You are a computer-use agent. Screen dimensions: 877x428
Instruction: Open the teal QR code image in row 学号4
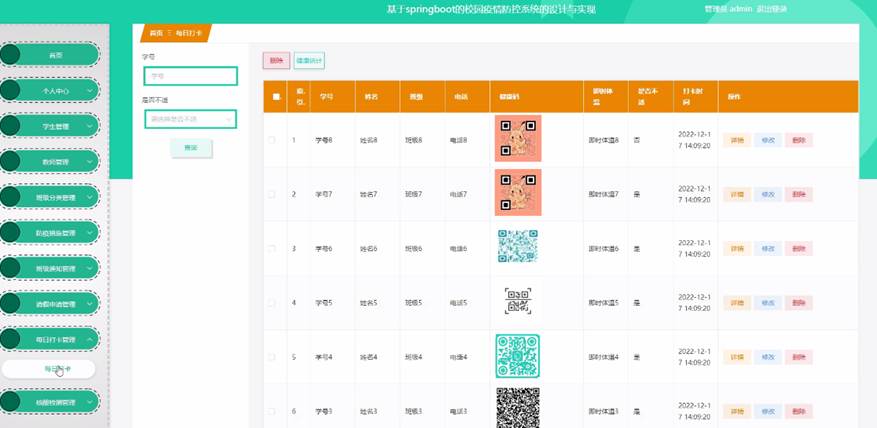(x=518, y=356)
